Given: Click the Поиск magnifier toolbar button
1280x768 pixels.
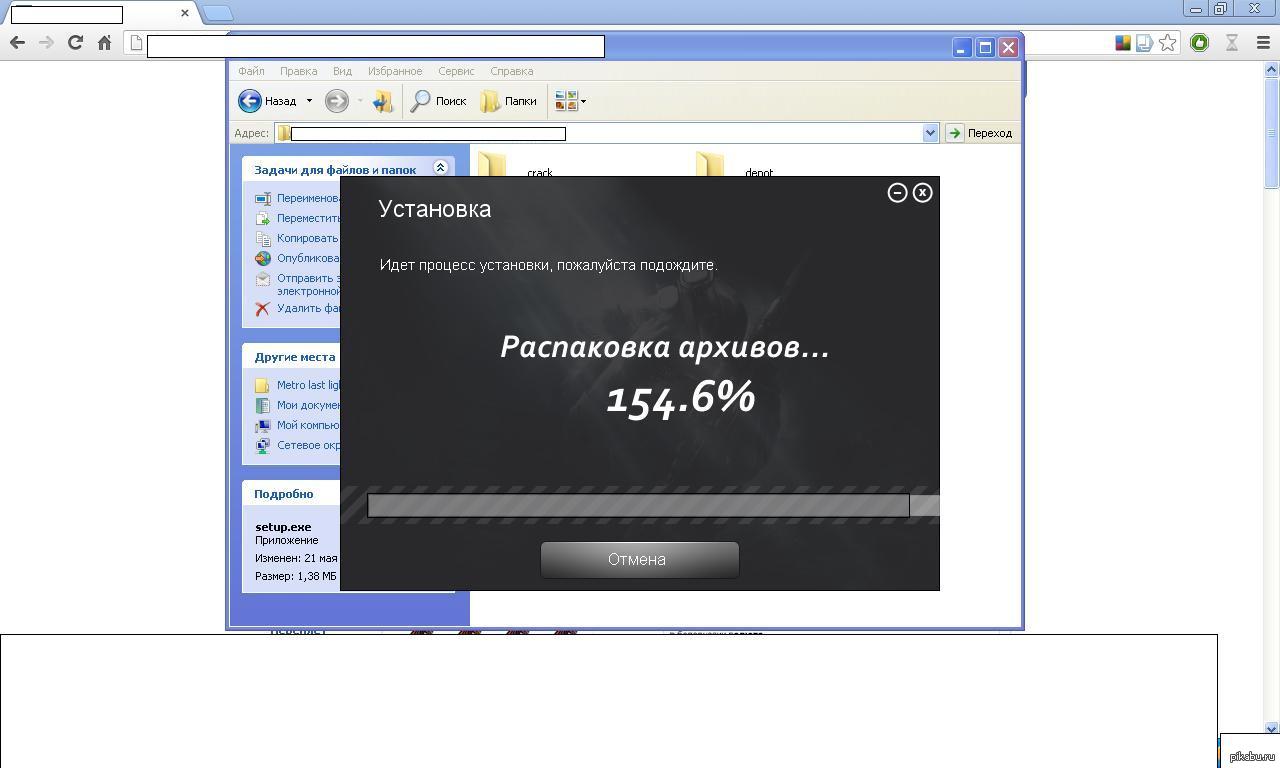Looking at the screenshot, I should [x=439, y=101].
